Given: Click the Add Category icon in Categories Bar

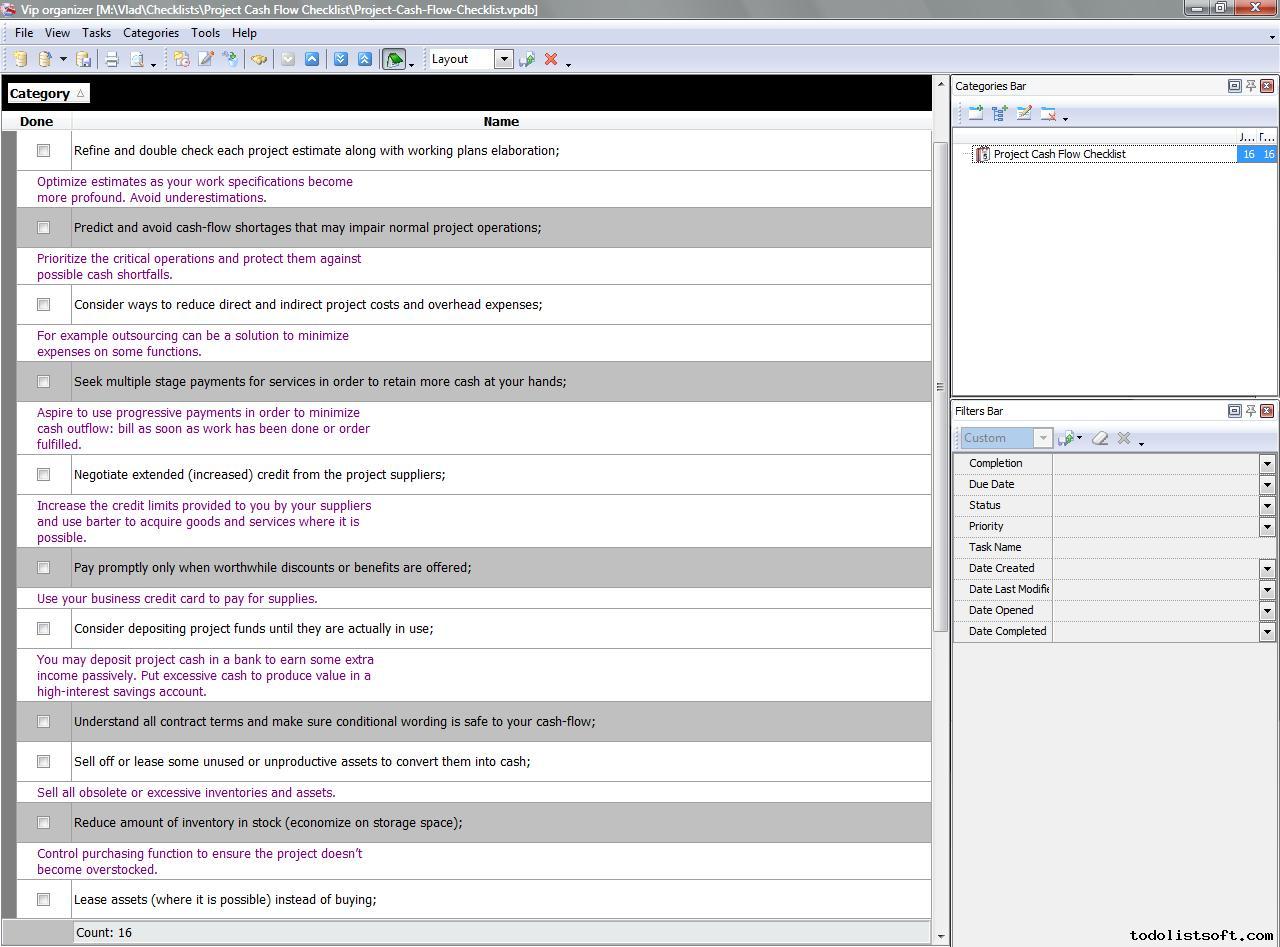Looking at the screenshot, I should point(975,114).
